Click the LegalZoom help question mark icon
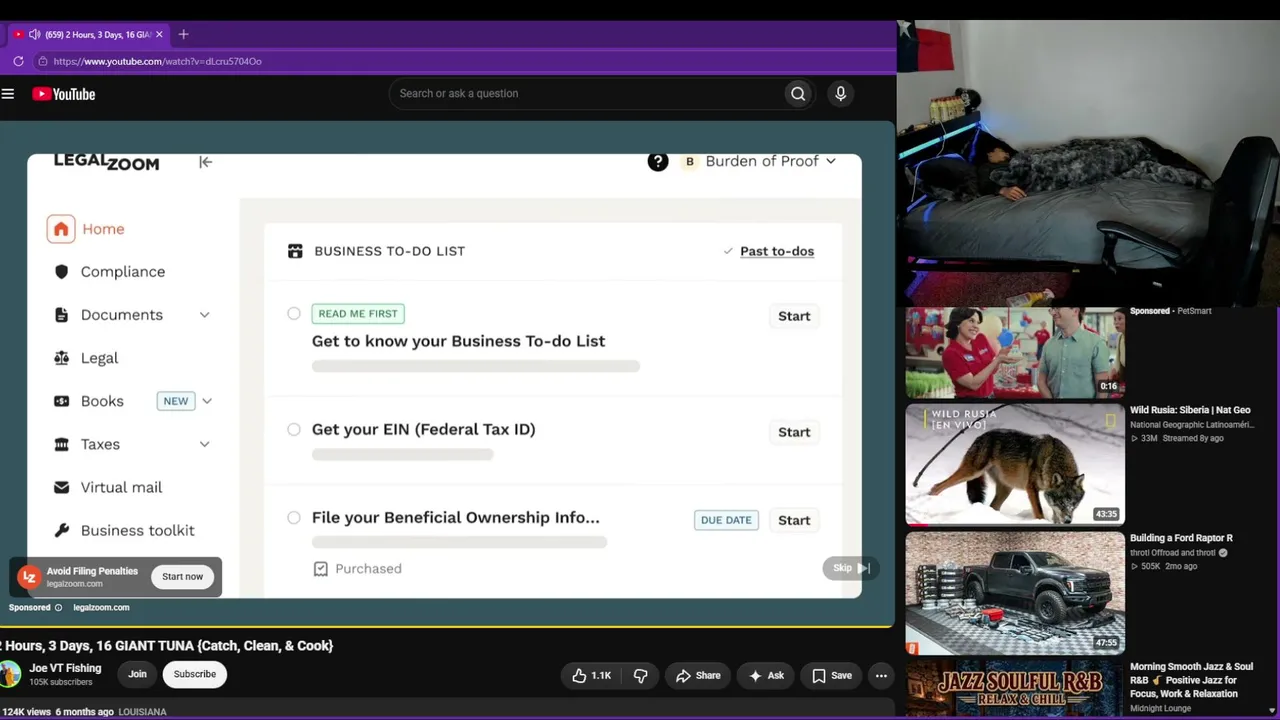The height and width of the screenshot is (720, 1280). pyautogui.click(x=657, y=161)
